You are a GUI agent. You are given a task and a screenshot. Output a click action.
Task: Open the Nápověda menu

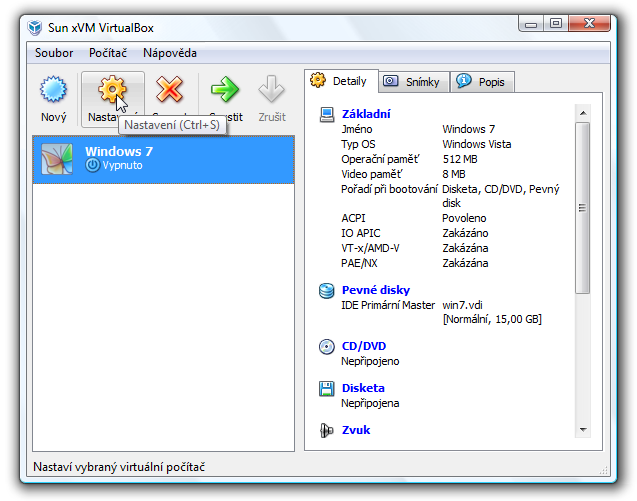pos(170,53)
